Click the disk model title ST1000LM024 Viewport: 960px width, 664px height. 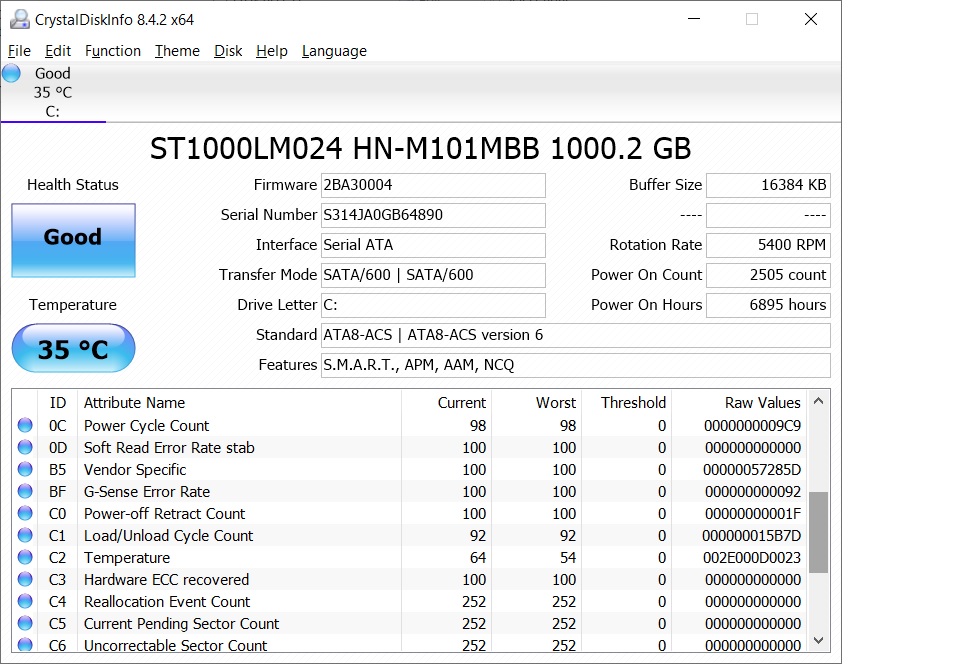tap(421, 149)
